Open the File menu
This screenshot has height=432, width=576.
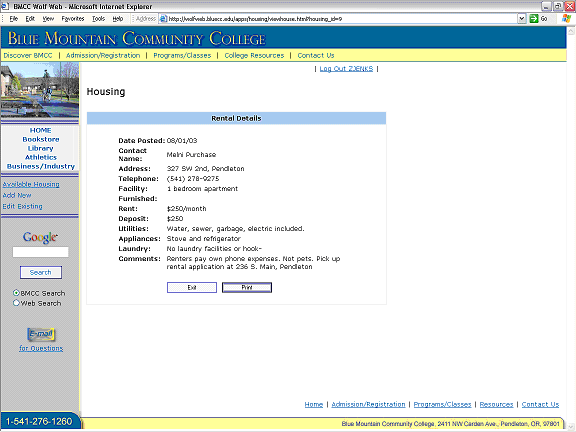[14, 19]
